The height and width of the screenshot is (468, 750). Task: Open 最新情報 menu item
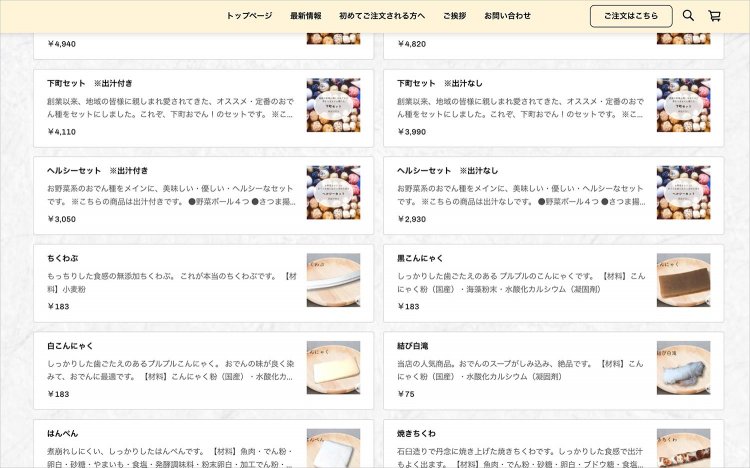pyautogui.click(x=306, y=16)
